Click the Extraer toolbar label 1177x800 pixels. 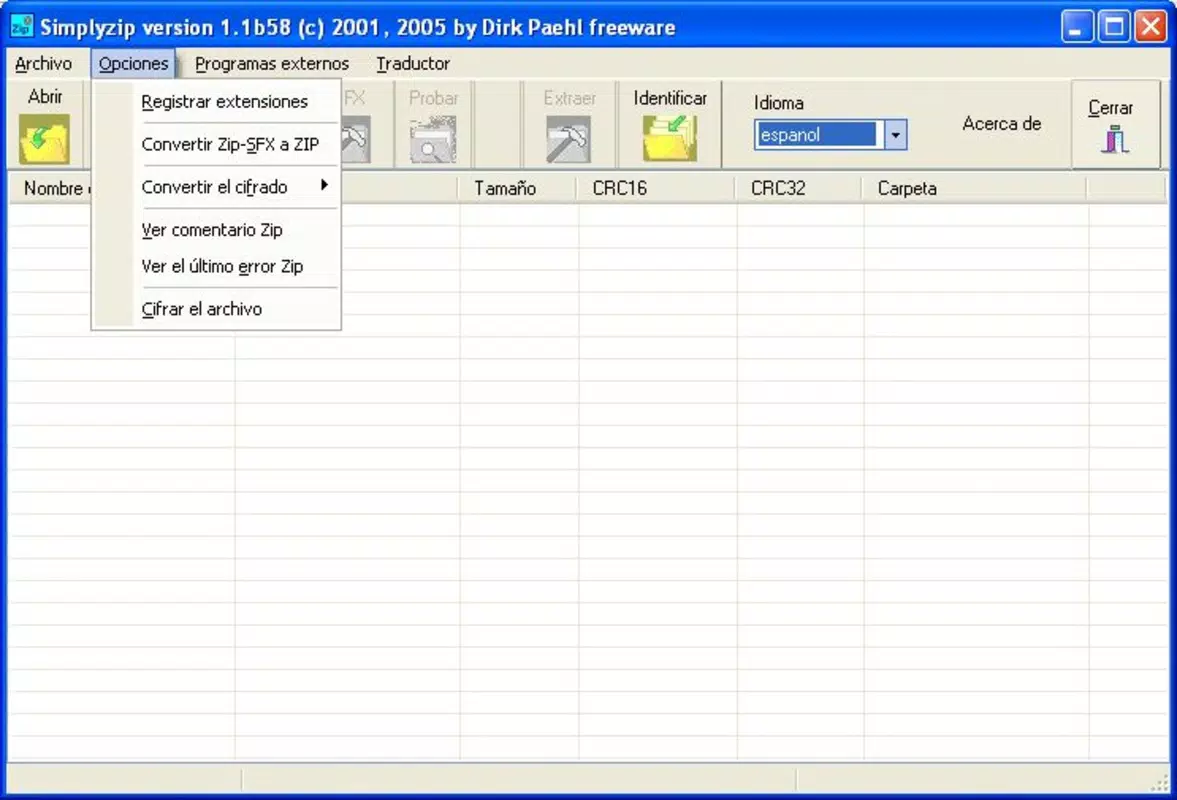pos(569,98)
